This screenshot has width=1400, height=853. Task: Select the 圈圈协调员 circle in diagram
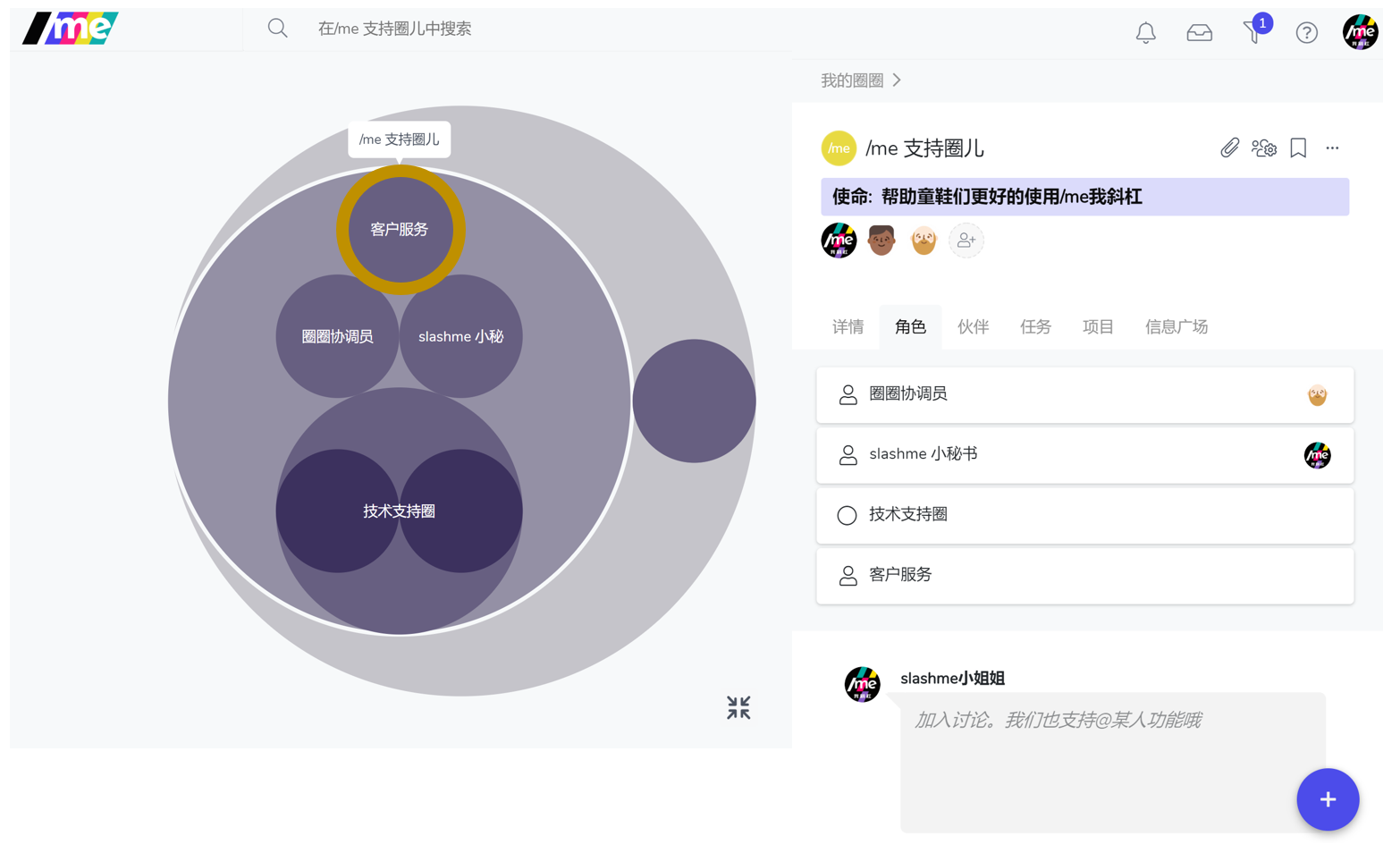[337, 336]
